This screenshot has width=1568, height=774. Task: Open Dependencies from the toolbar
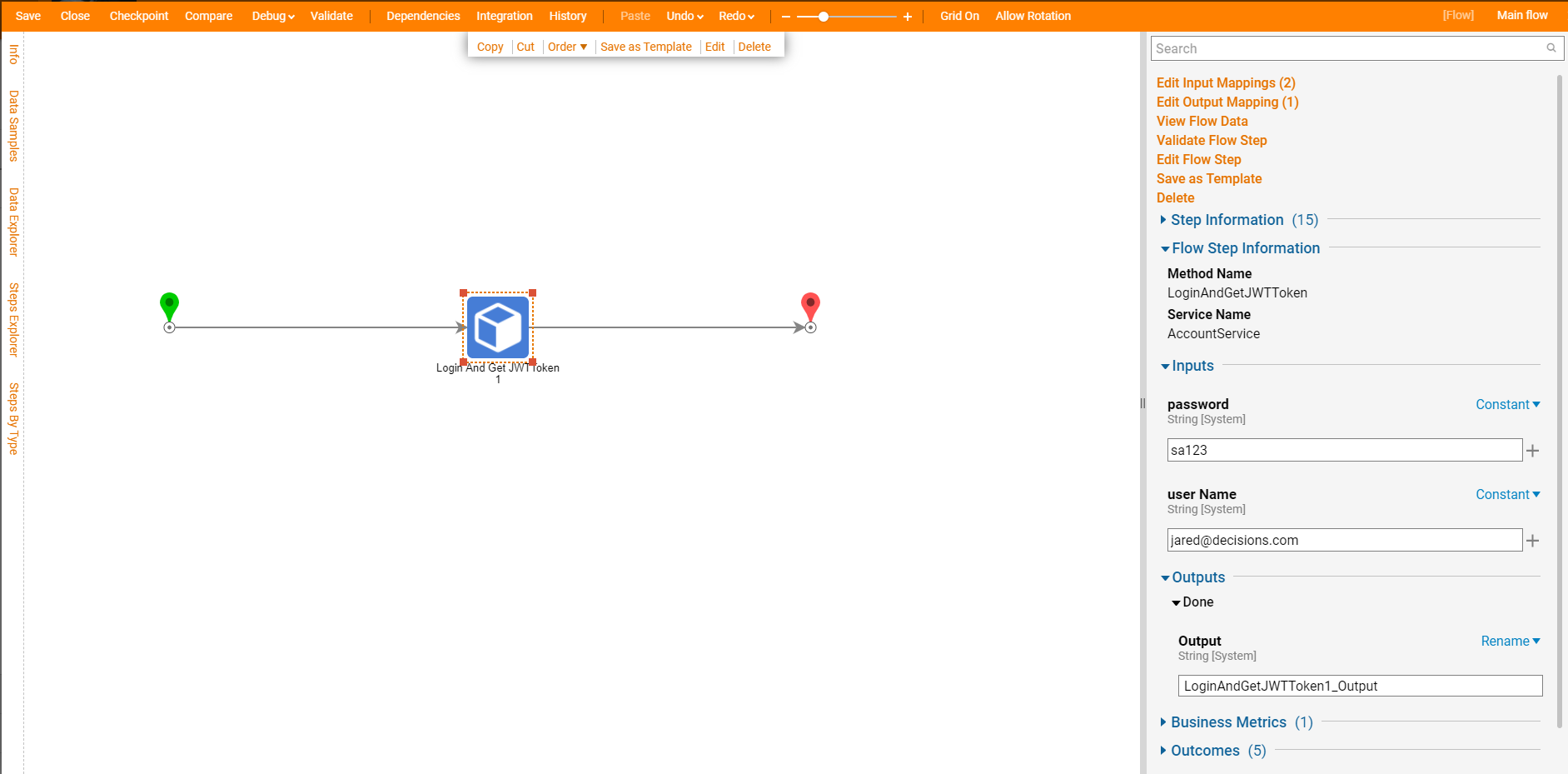click(423, 16)
